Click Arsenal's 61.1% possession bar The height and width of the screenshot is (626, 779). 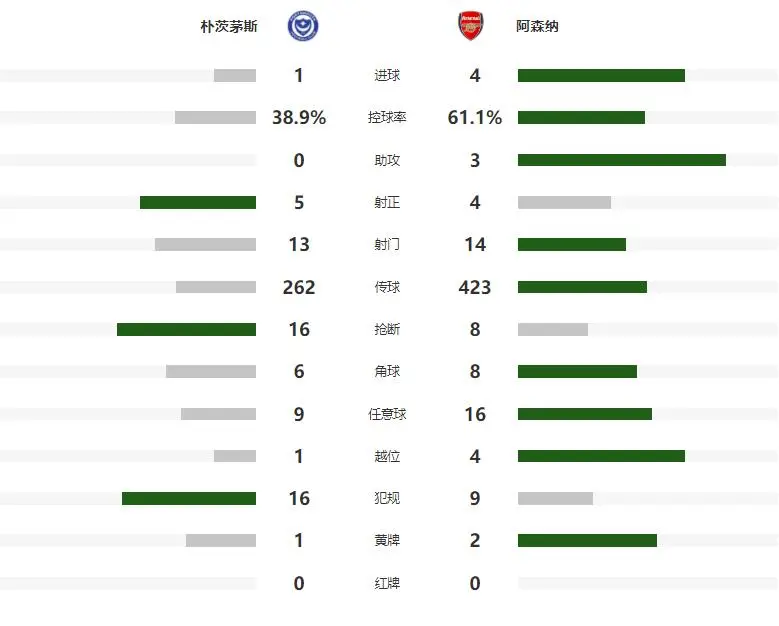coord(581,118)
